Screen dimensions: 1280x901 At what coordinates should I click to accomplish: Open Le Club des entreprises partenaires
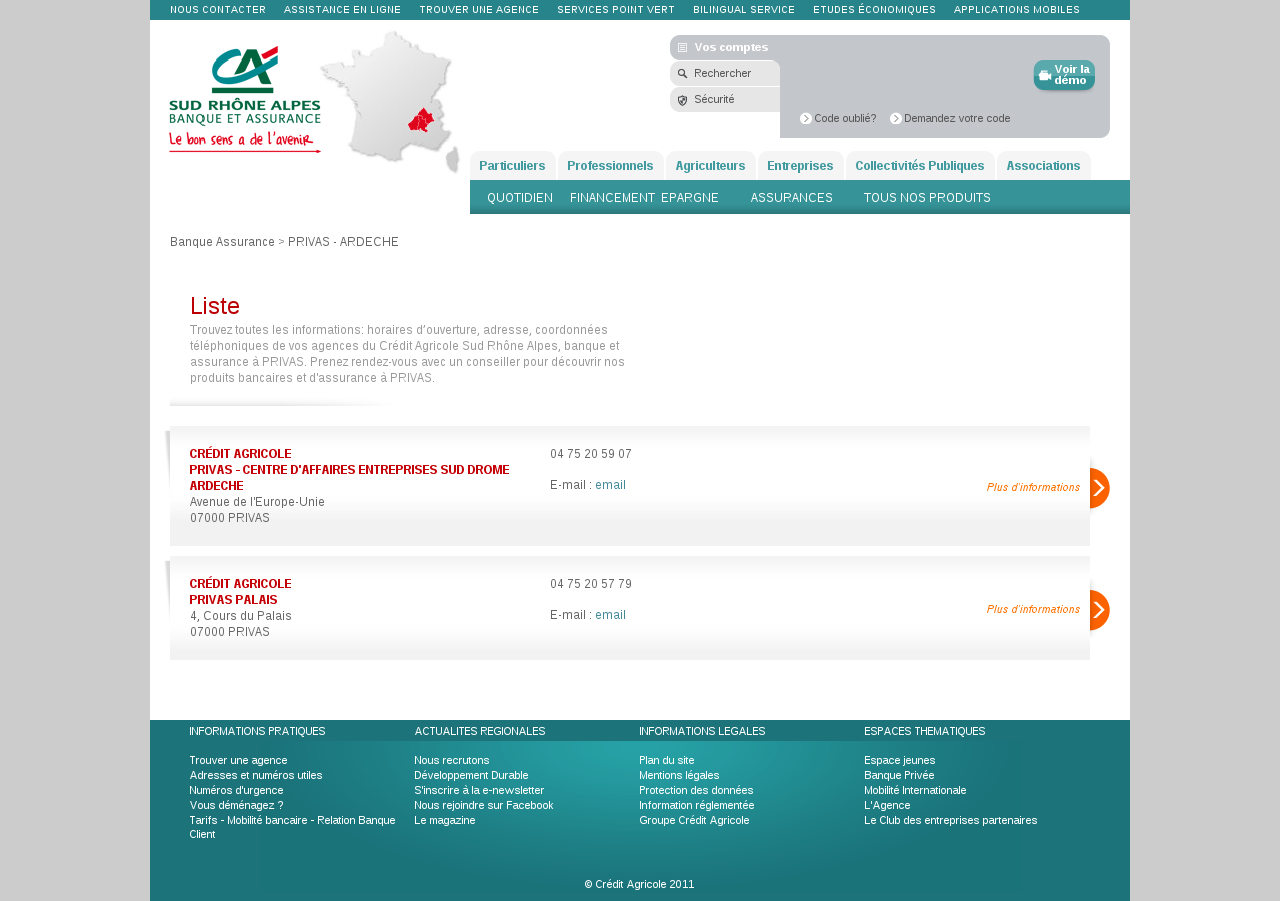click(x=951, y=820)
